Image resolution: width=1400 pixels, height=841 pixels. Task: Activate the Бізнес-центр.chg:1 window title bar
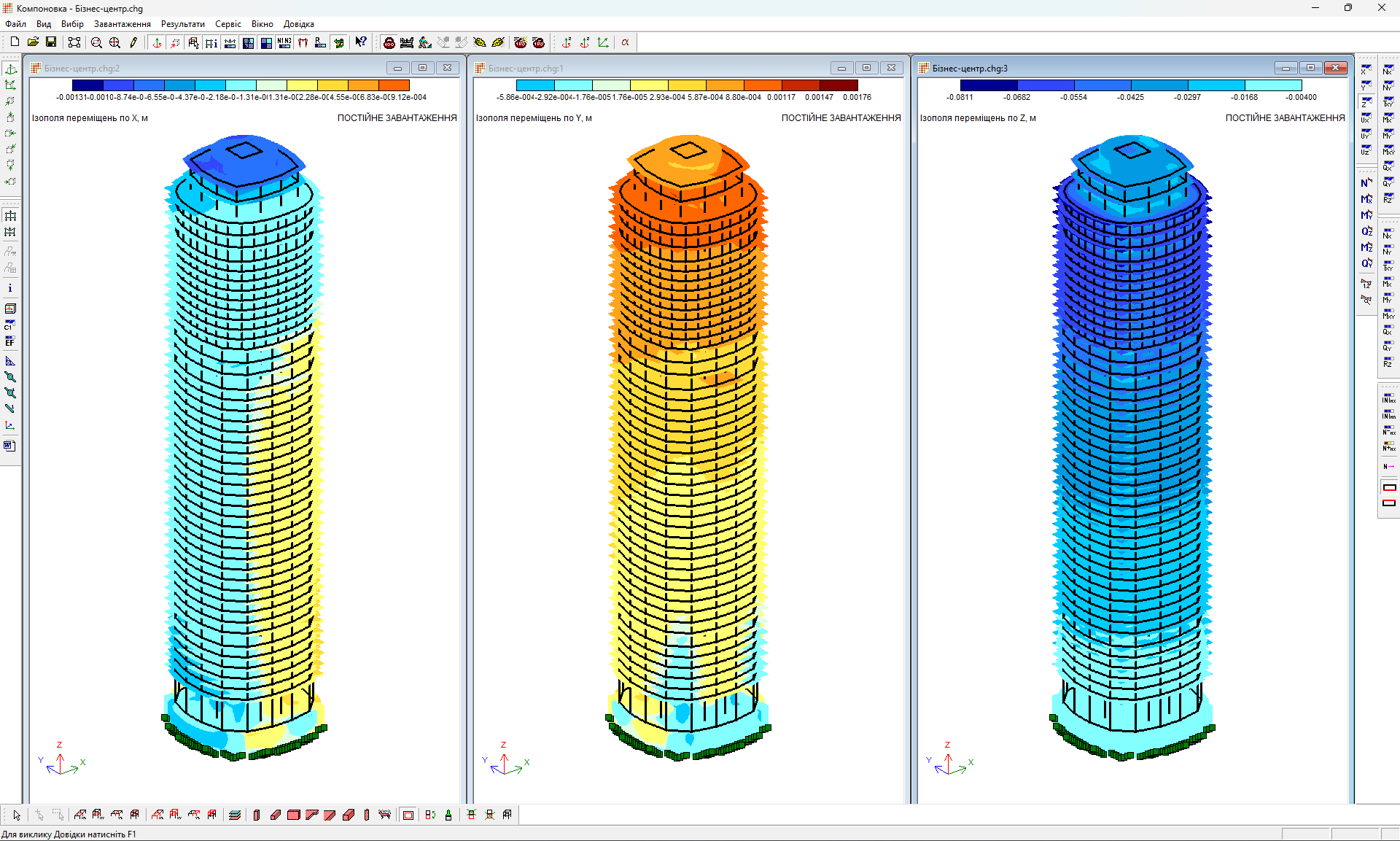tap(656, 68)
